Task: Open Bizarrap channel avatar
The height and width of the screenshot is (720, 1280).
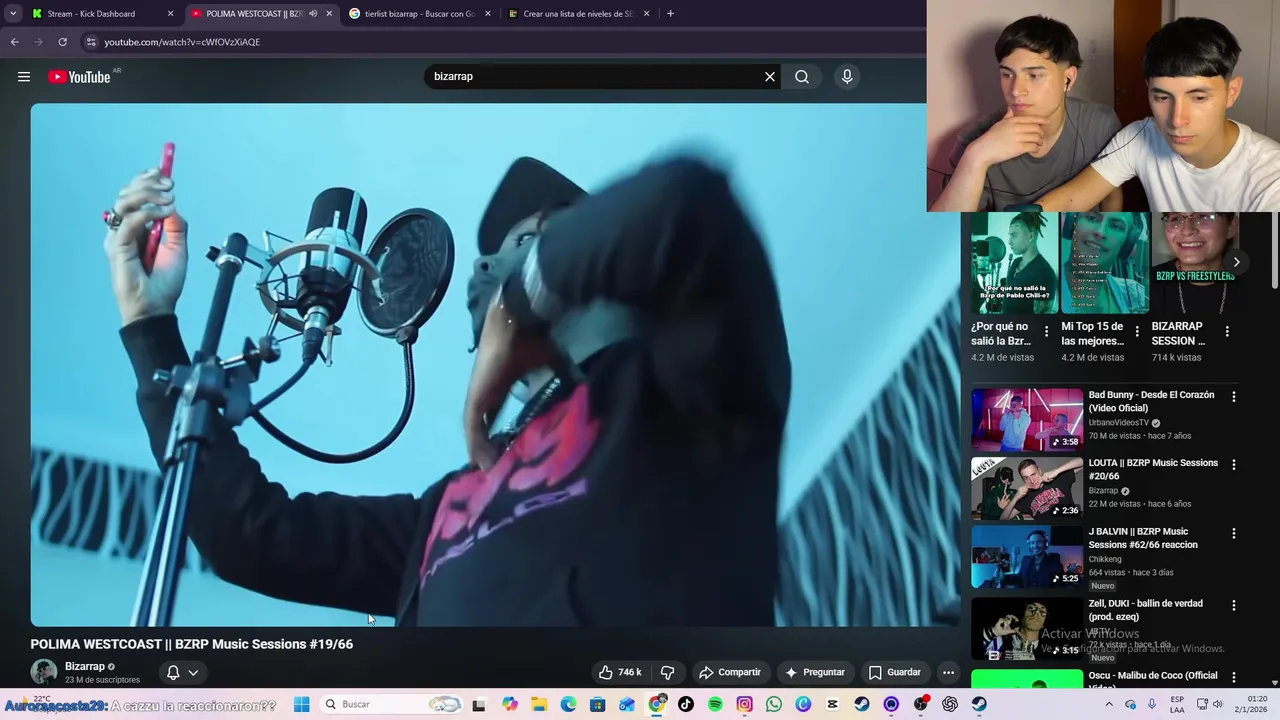Action: click(x=44, y=672)
